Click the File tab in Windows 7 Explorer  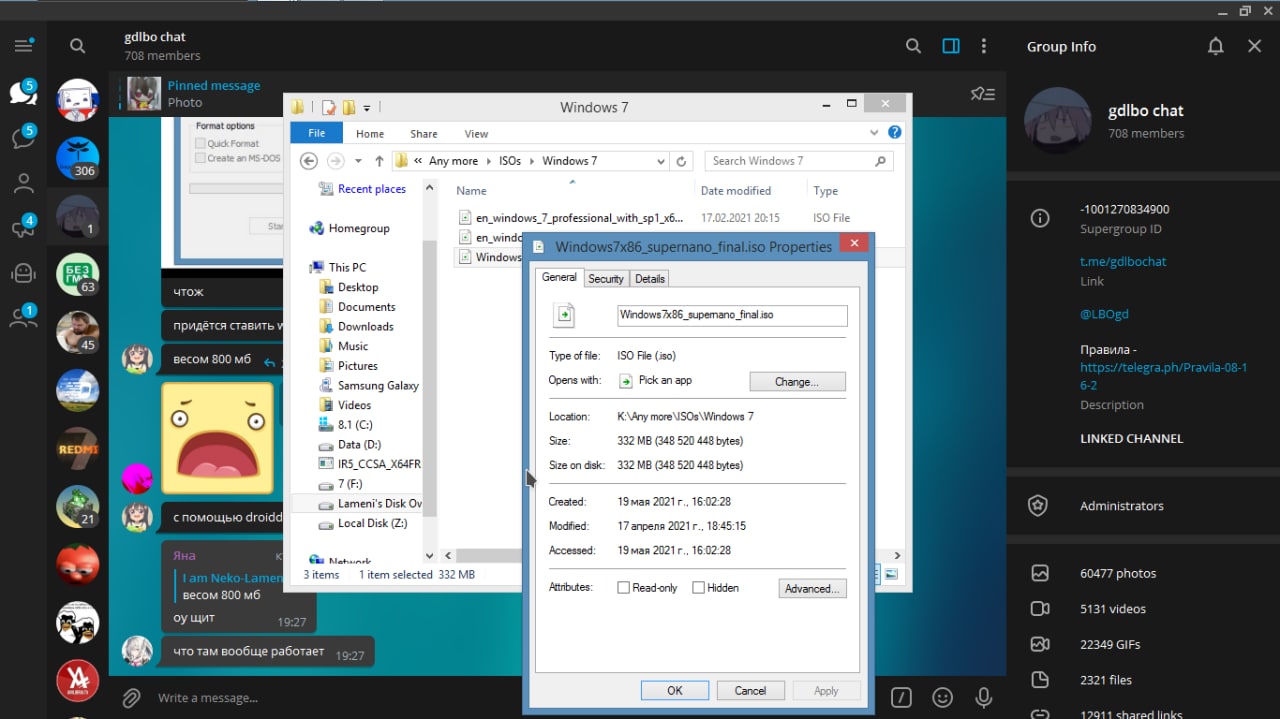[316, 133]
